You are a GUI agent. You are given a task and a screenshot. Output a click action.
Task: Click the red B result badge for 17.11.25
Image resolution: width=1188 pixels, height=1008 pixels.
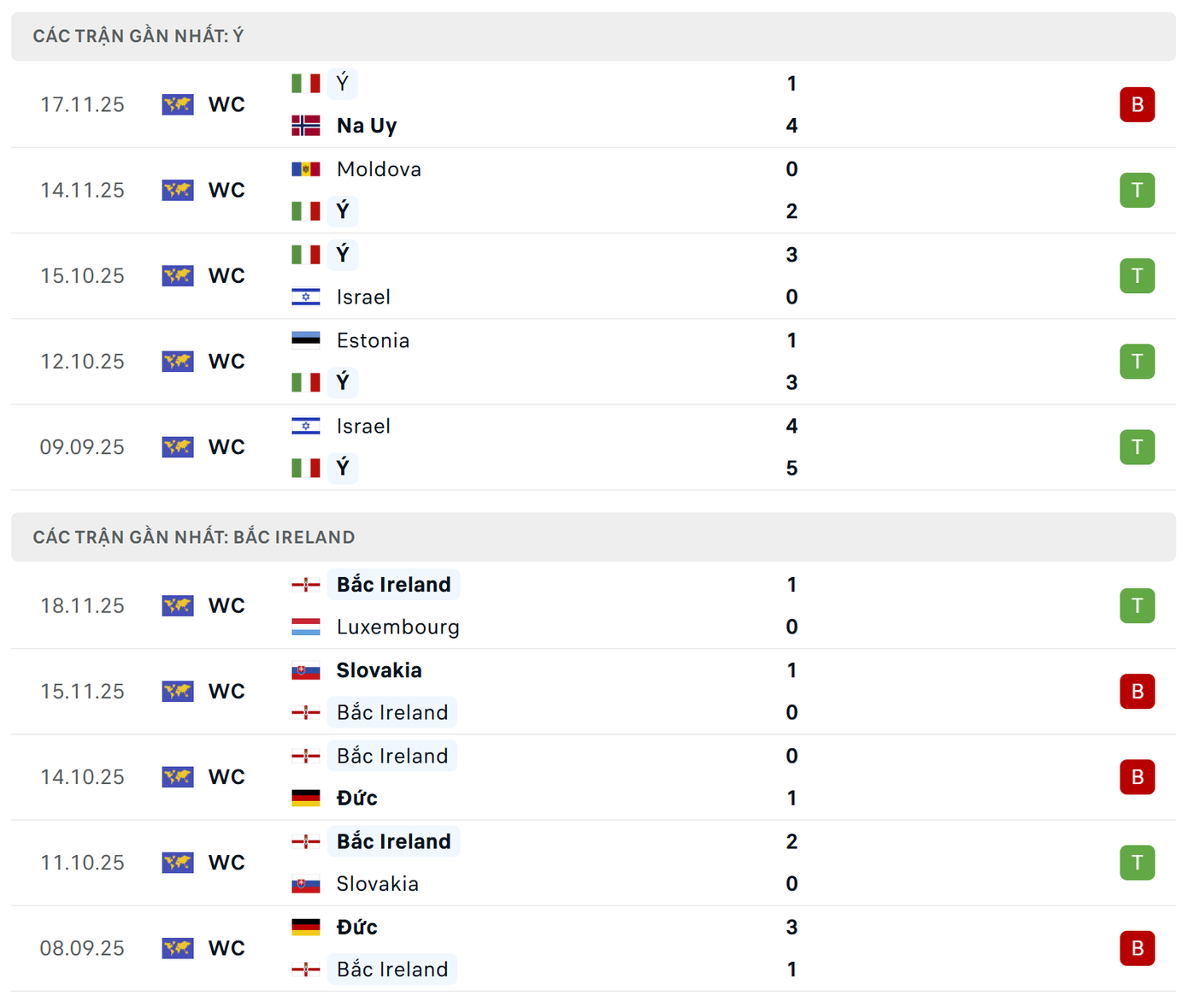click(x=1137, y=104)
